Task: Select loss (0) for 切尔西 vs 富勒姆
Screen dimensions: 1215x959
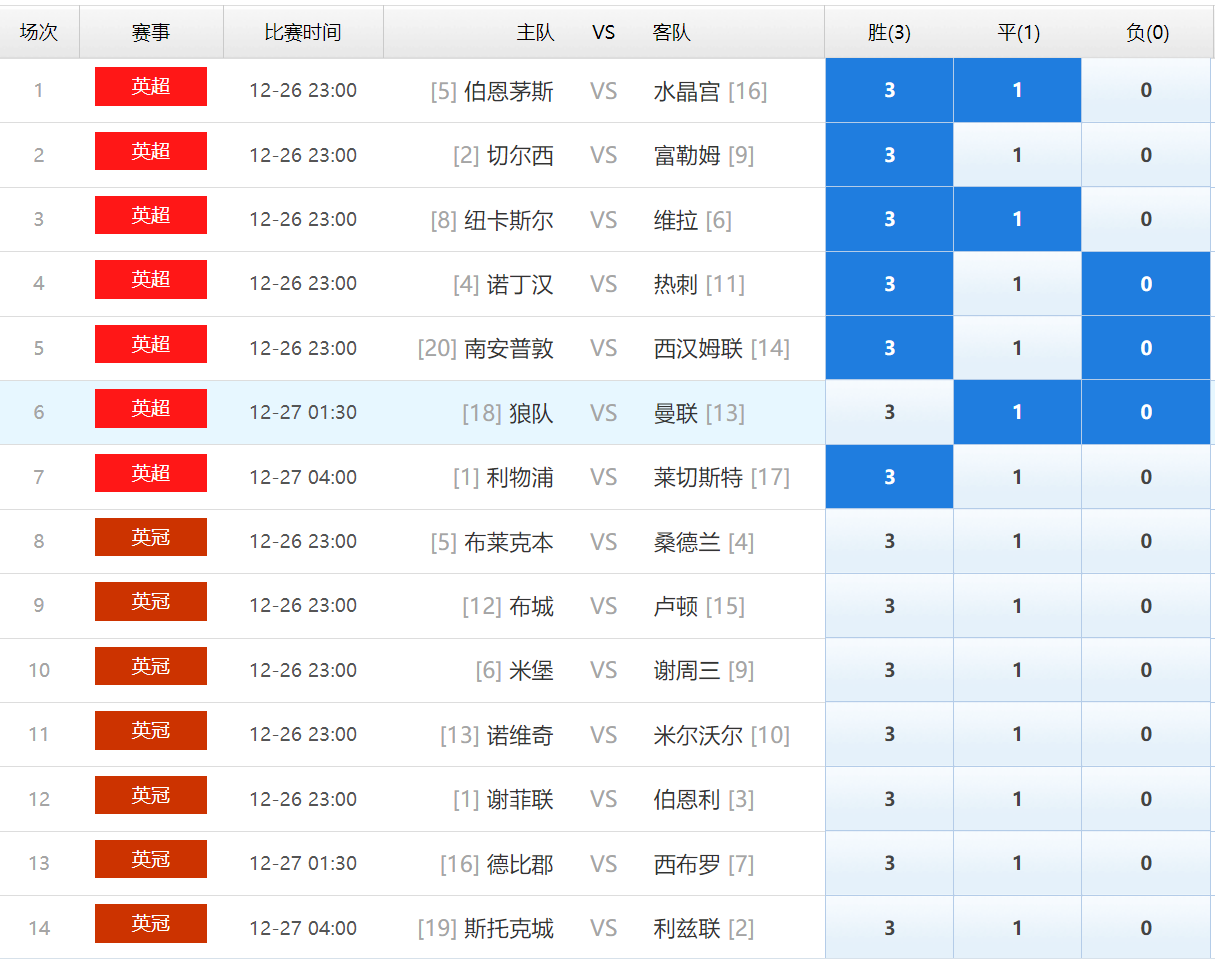Action: [1146, 155]
